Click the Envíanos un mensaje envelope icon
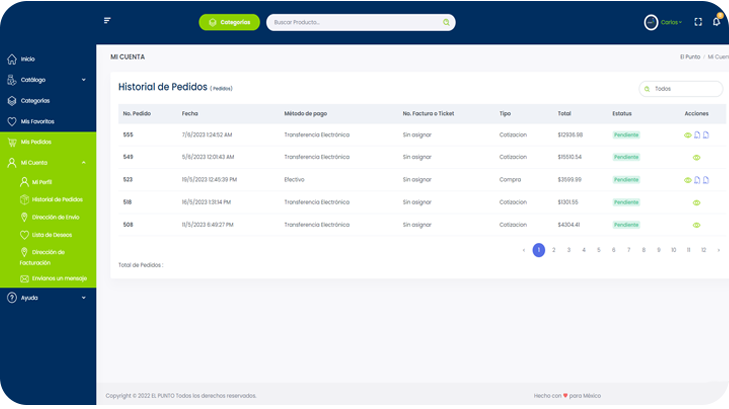Viewport: 729px width, 409px height. point(24,279)
